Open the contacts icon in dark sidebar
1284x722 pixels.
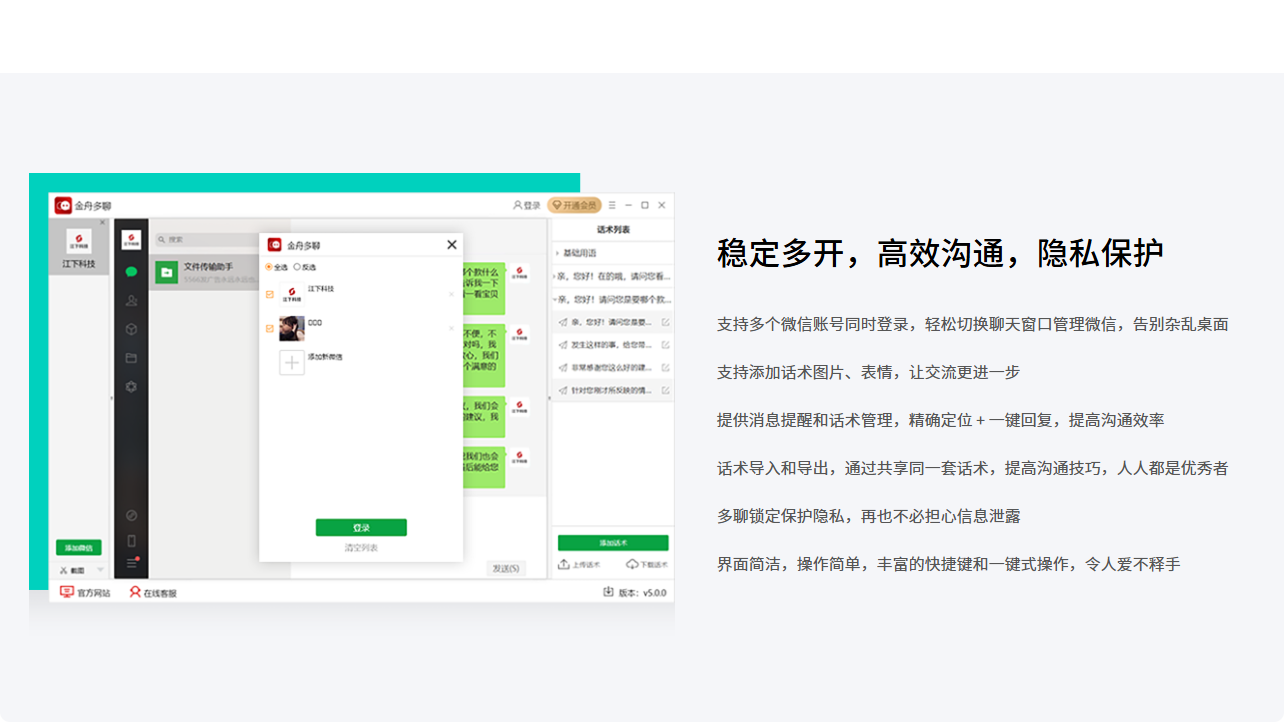click(x=131, y=300)
